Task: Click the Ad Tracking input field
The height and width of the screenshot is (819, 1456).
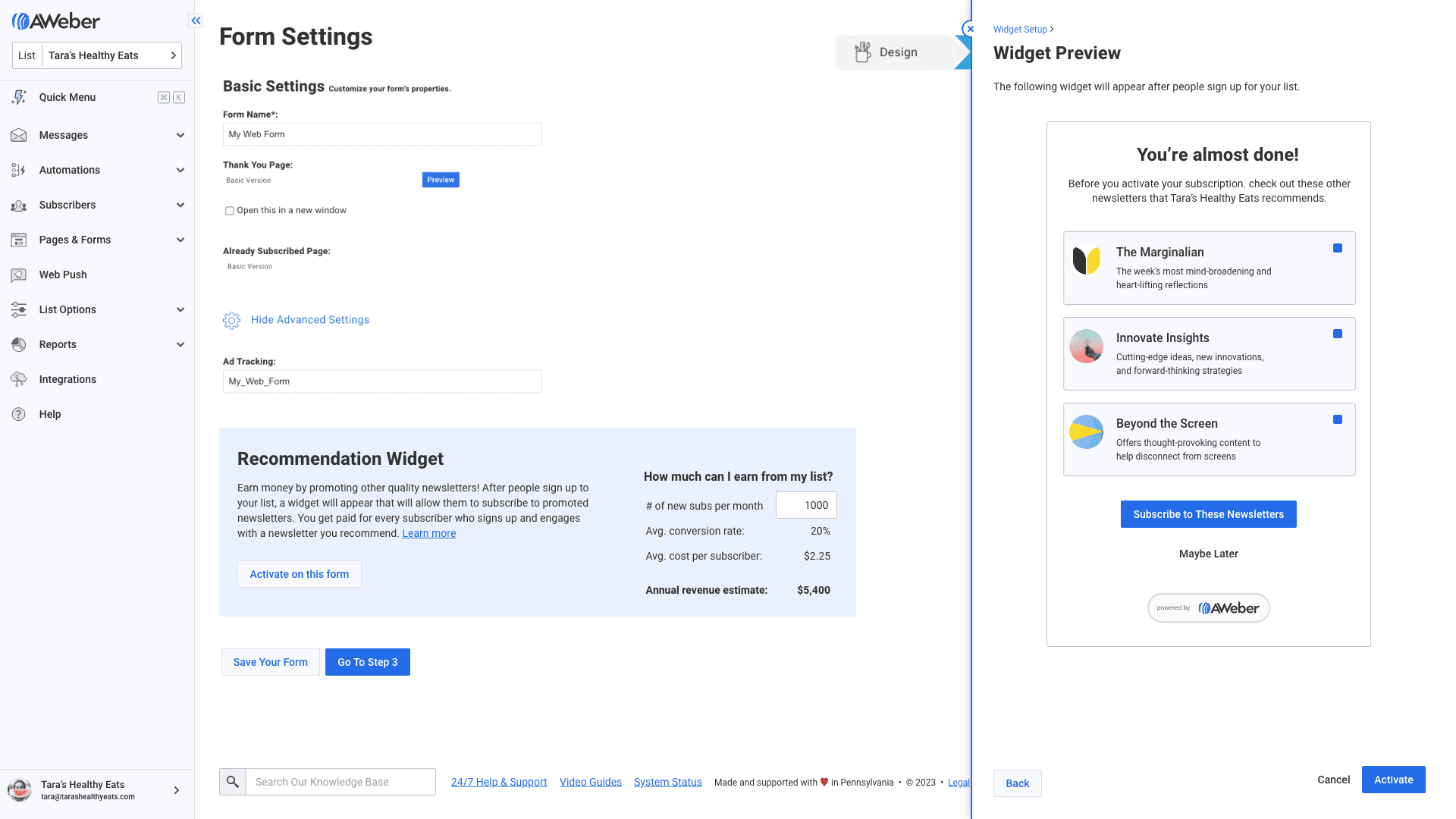Action: (x=382, y=381)
